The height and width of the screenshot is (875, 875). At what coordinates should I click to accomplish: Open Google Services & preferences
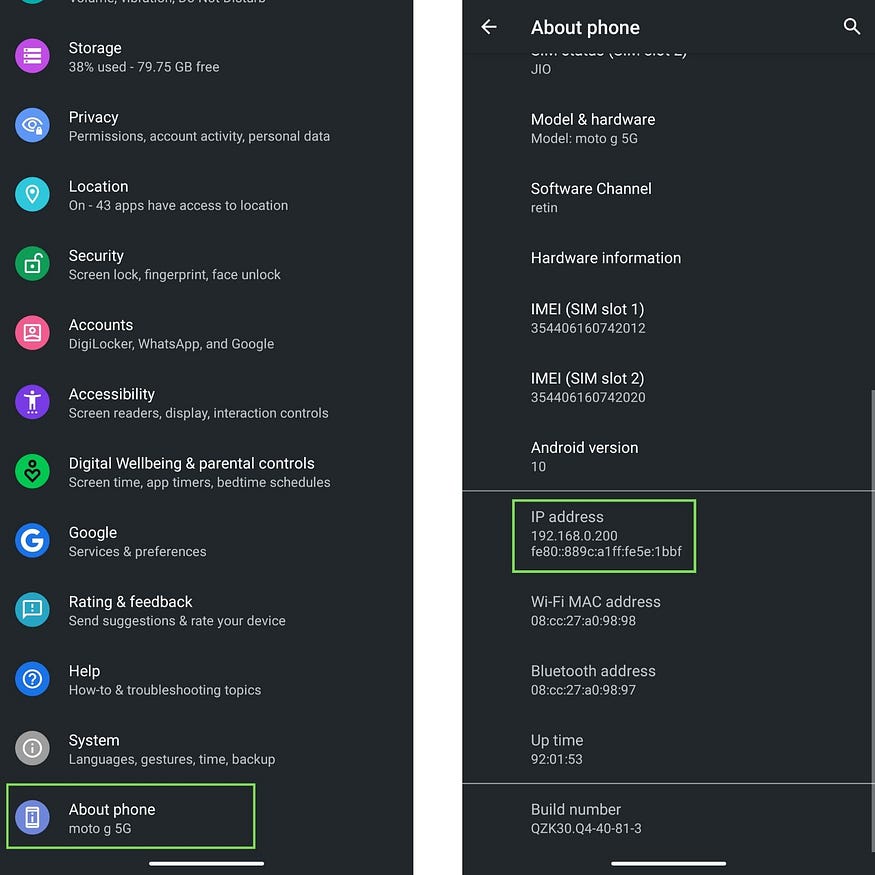point(206,541)
